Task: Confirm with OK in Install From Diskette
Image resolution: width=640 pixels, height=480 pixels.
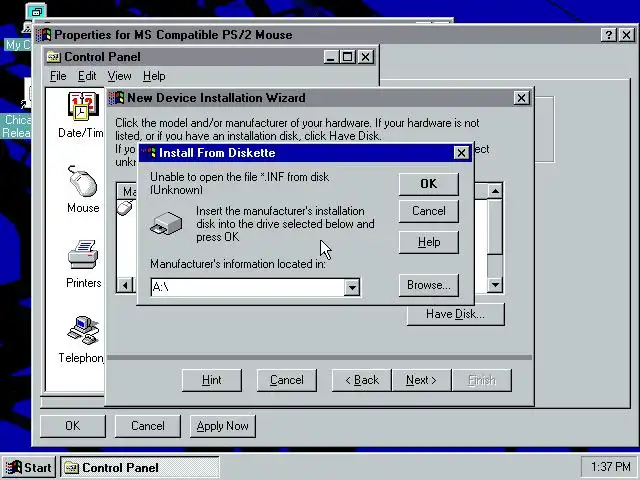Action: pyautogui.click(x=429, y=184)
